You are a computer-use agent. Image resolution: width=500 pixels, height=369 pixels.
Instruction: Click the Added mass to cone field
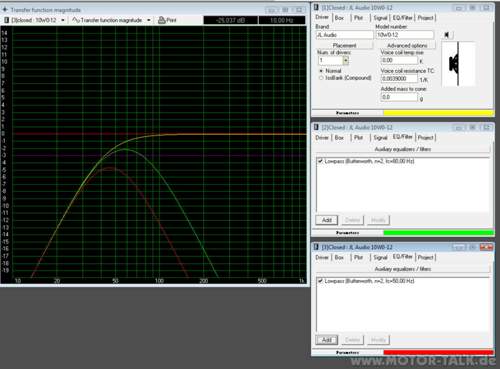pos(399,97)
